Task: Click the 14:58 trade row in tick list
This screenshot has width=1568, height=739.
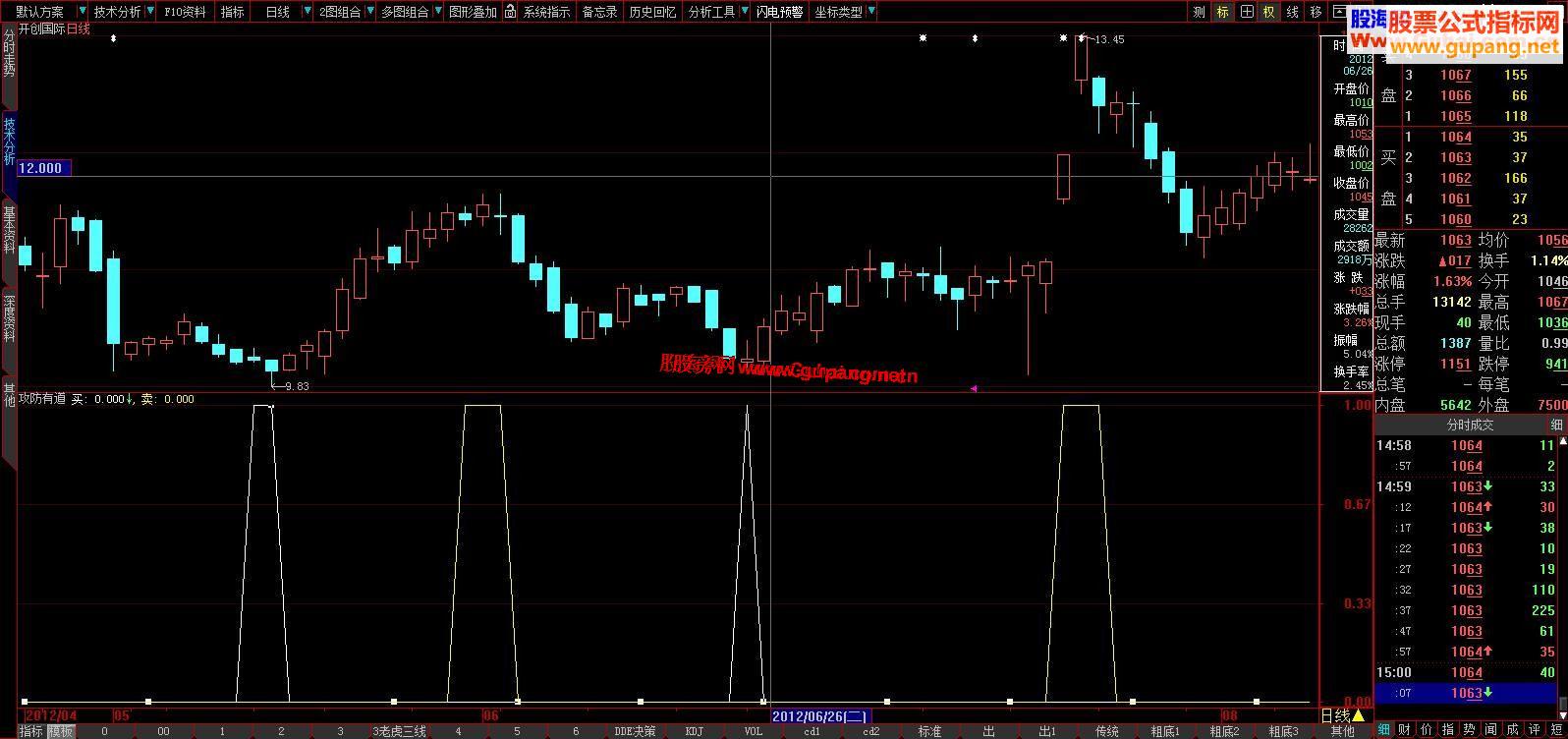Action: click(1468, 445)
